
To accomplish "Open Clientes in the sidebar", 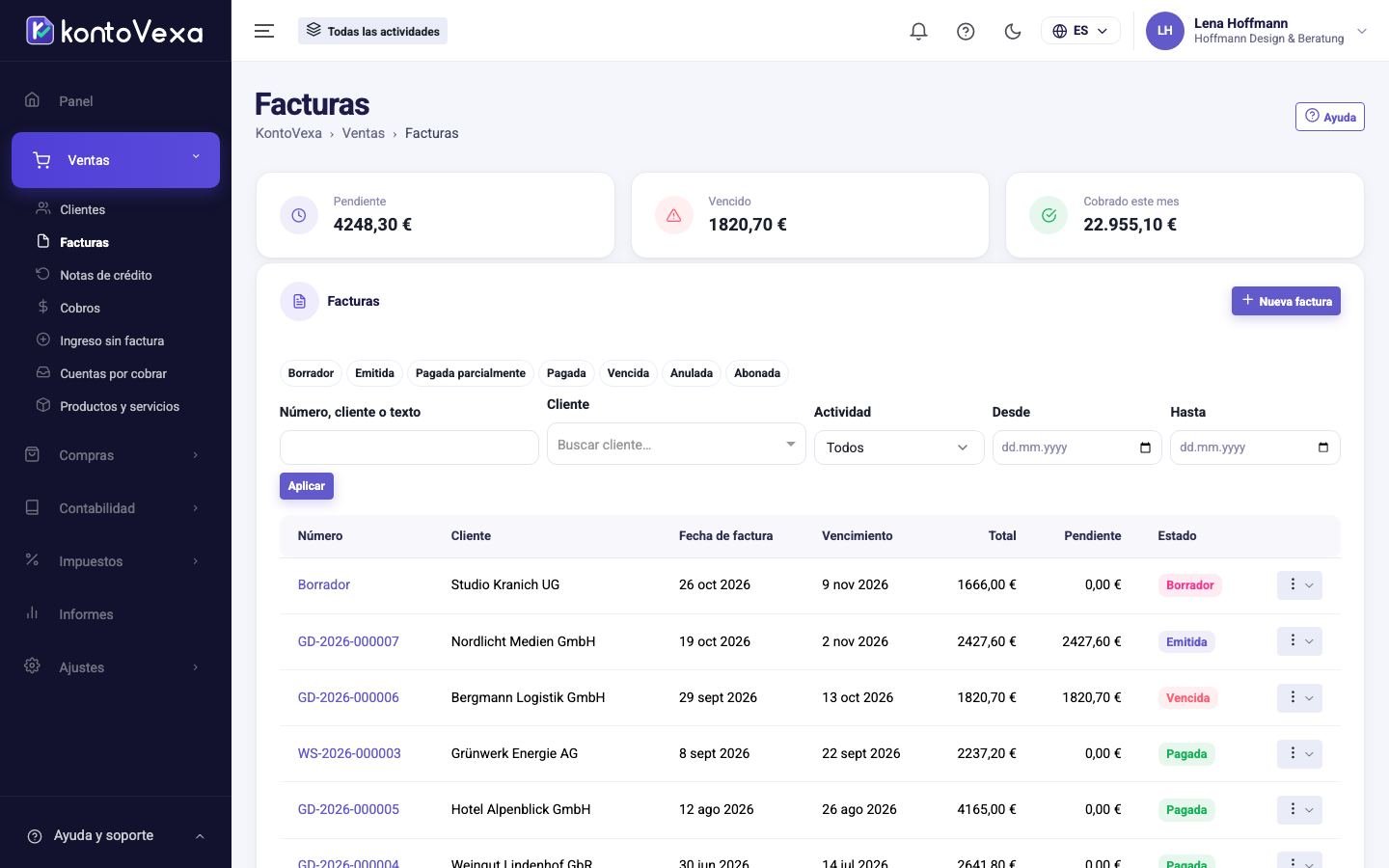I will click(x=82, y=209).
